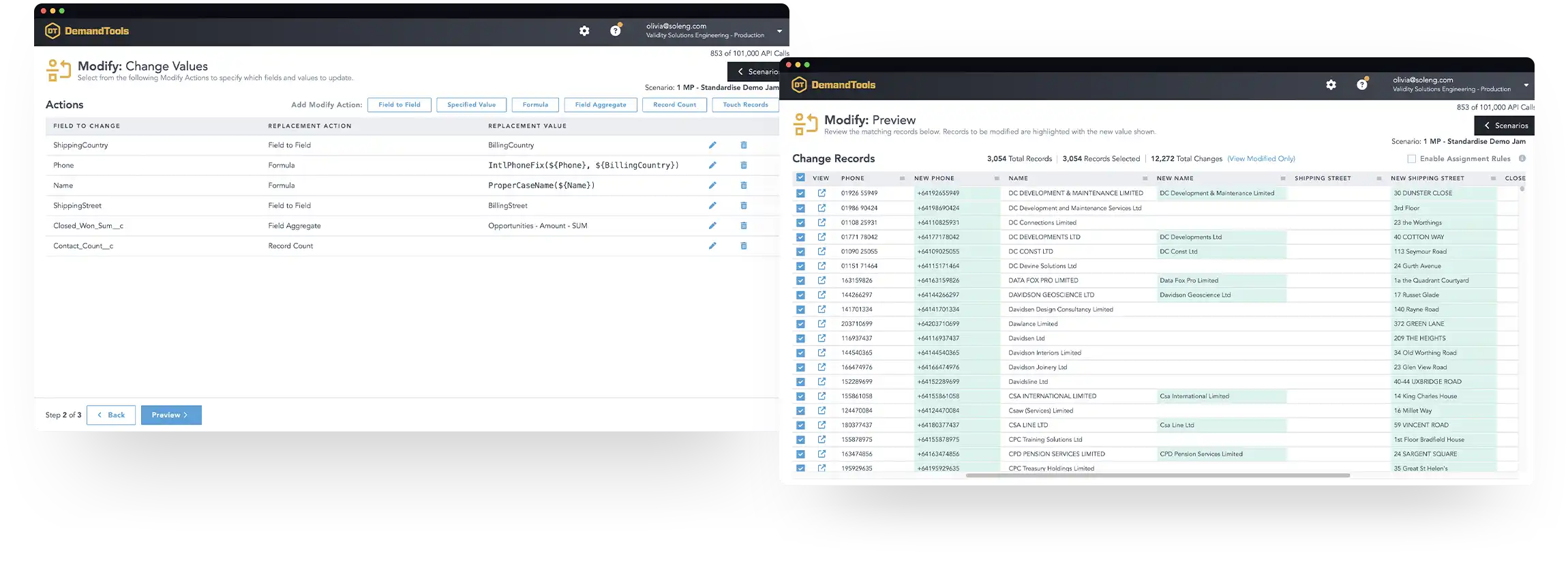Viewport: 1568px width, 566px height.
Task: Edit the Phone formula action
Action: tap(712, 165)
